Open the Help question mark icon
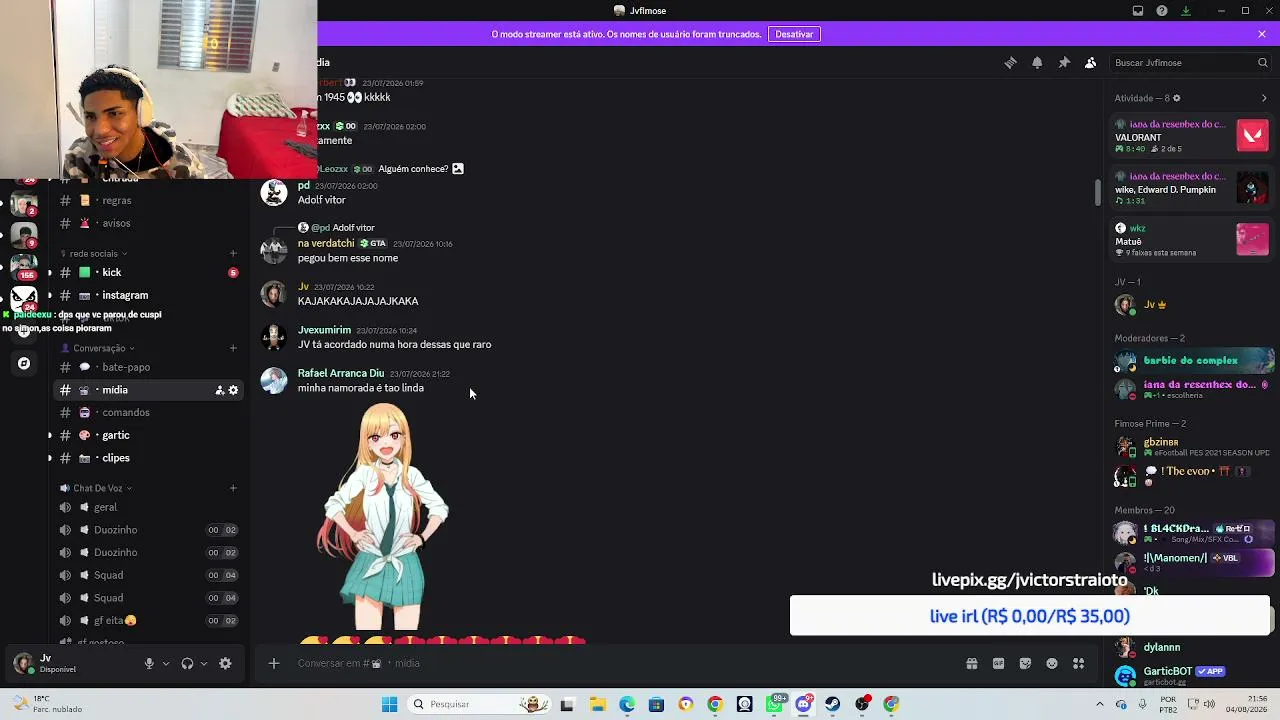 click(1162, 11)
